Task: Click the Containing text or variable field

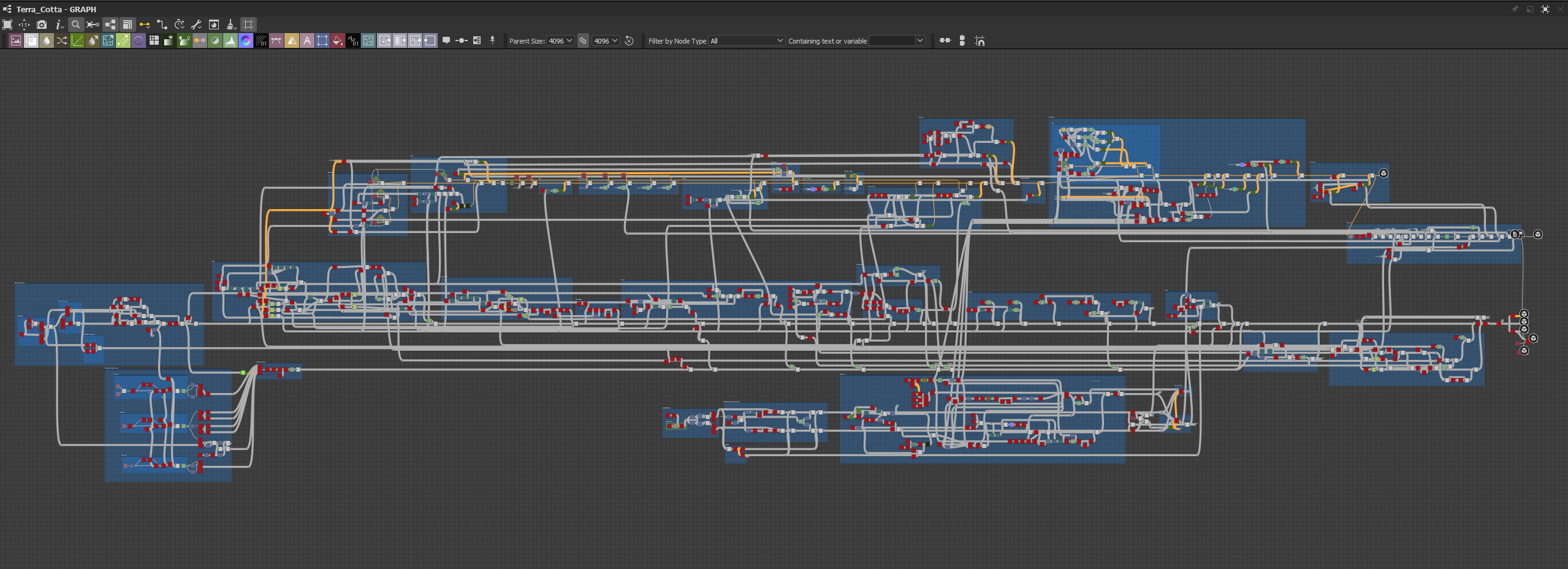Action: coord(892,41)
